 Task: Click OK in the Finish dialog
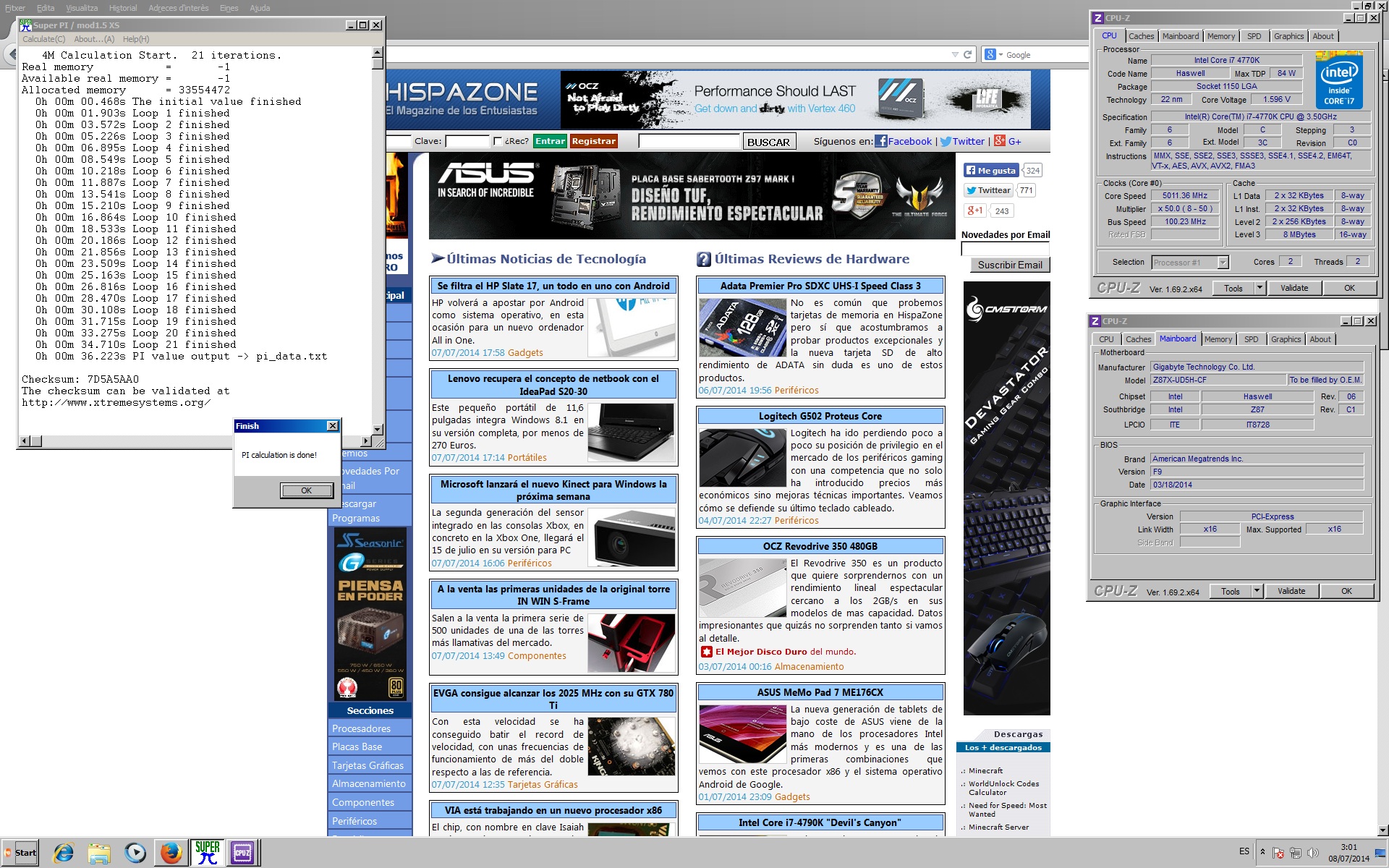coord(306,490)
